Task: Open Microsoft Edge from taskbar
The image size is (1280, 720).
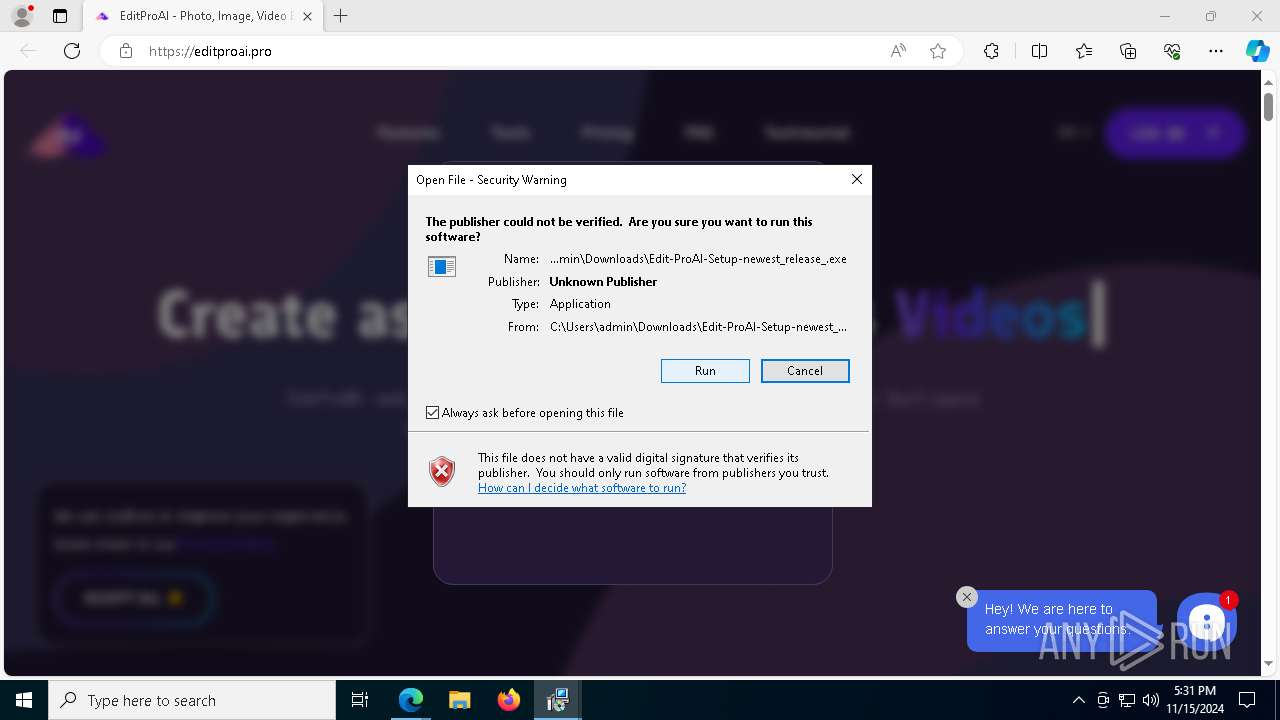Action: [x=411, y=700]
